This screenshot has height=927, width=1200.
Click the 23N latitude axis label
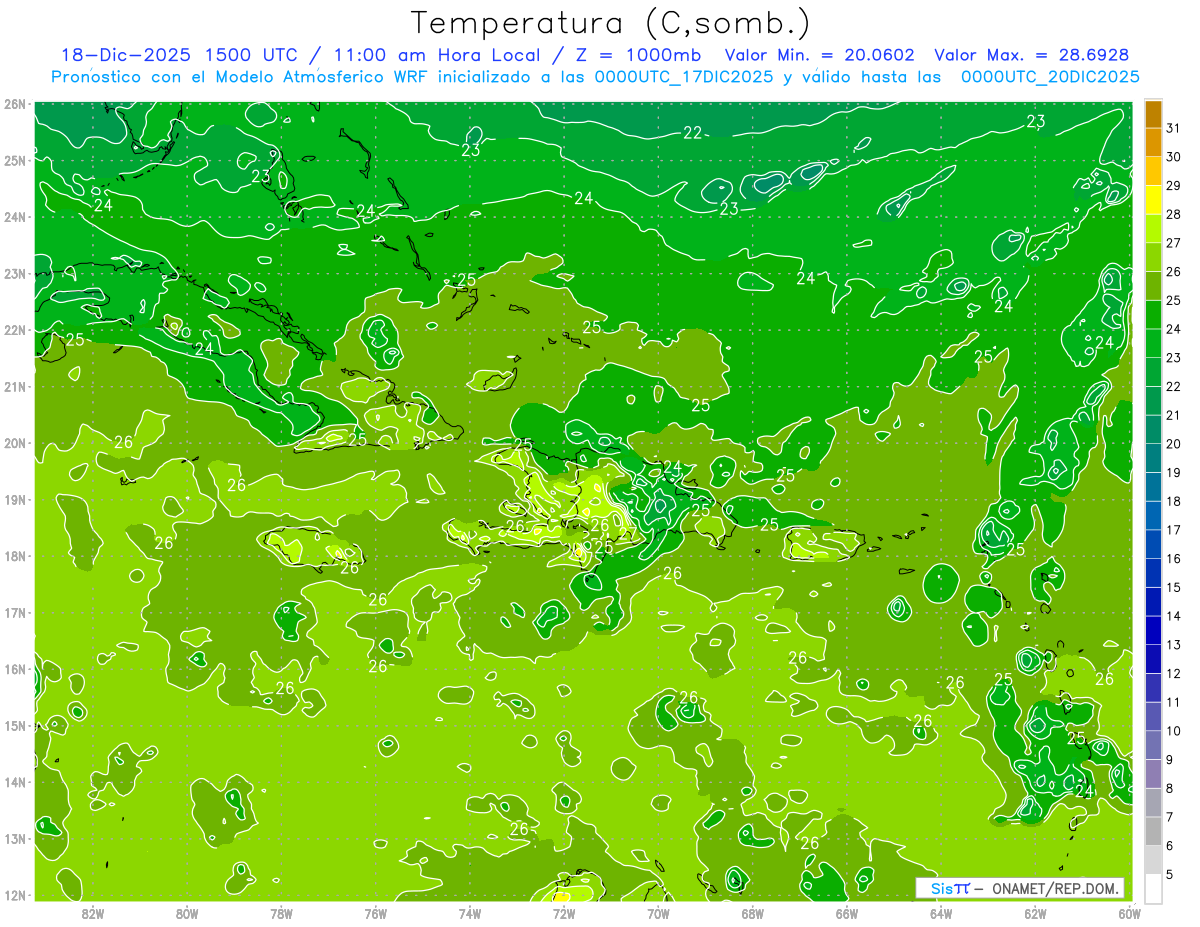15,273
